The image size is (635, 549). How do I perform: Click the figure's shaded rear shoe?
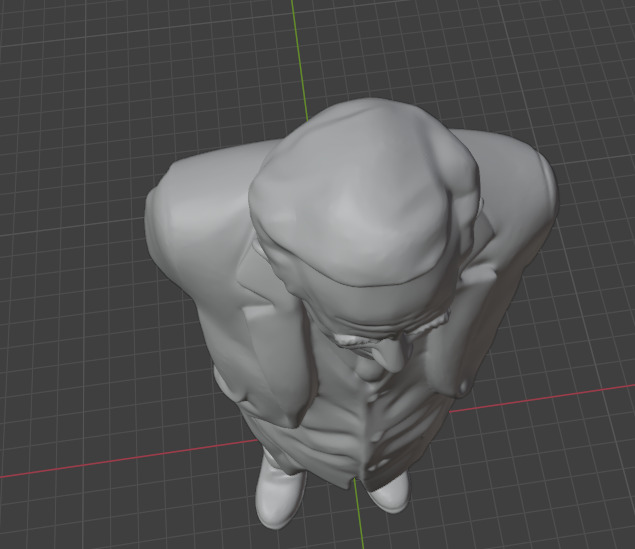pos(391,493)
